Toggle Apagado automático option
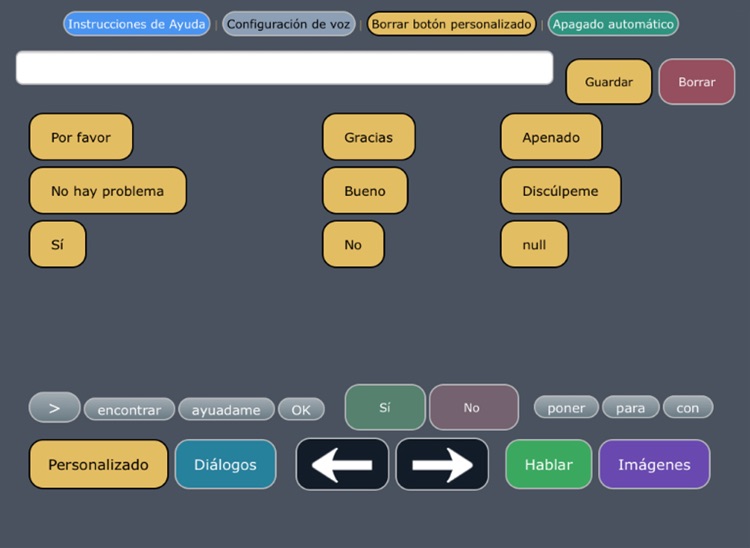The width and height of the screenshot is (750, 548). (x=613, y=24)
